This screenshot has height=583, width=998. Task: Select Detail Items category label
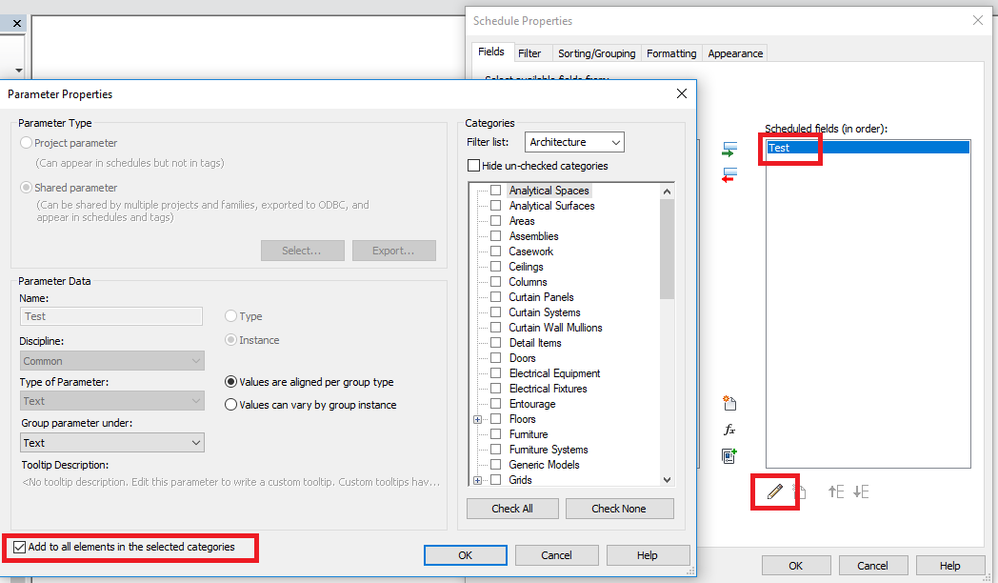[535, 343]
